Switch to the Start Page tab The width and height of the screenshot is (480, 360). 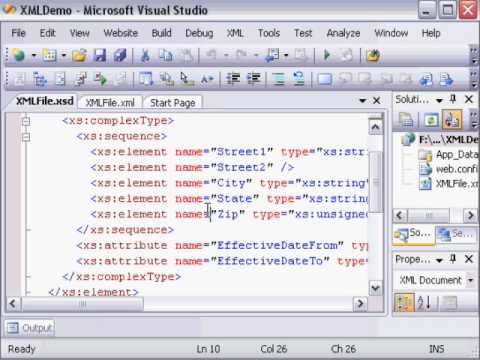point(172,103)
